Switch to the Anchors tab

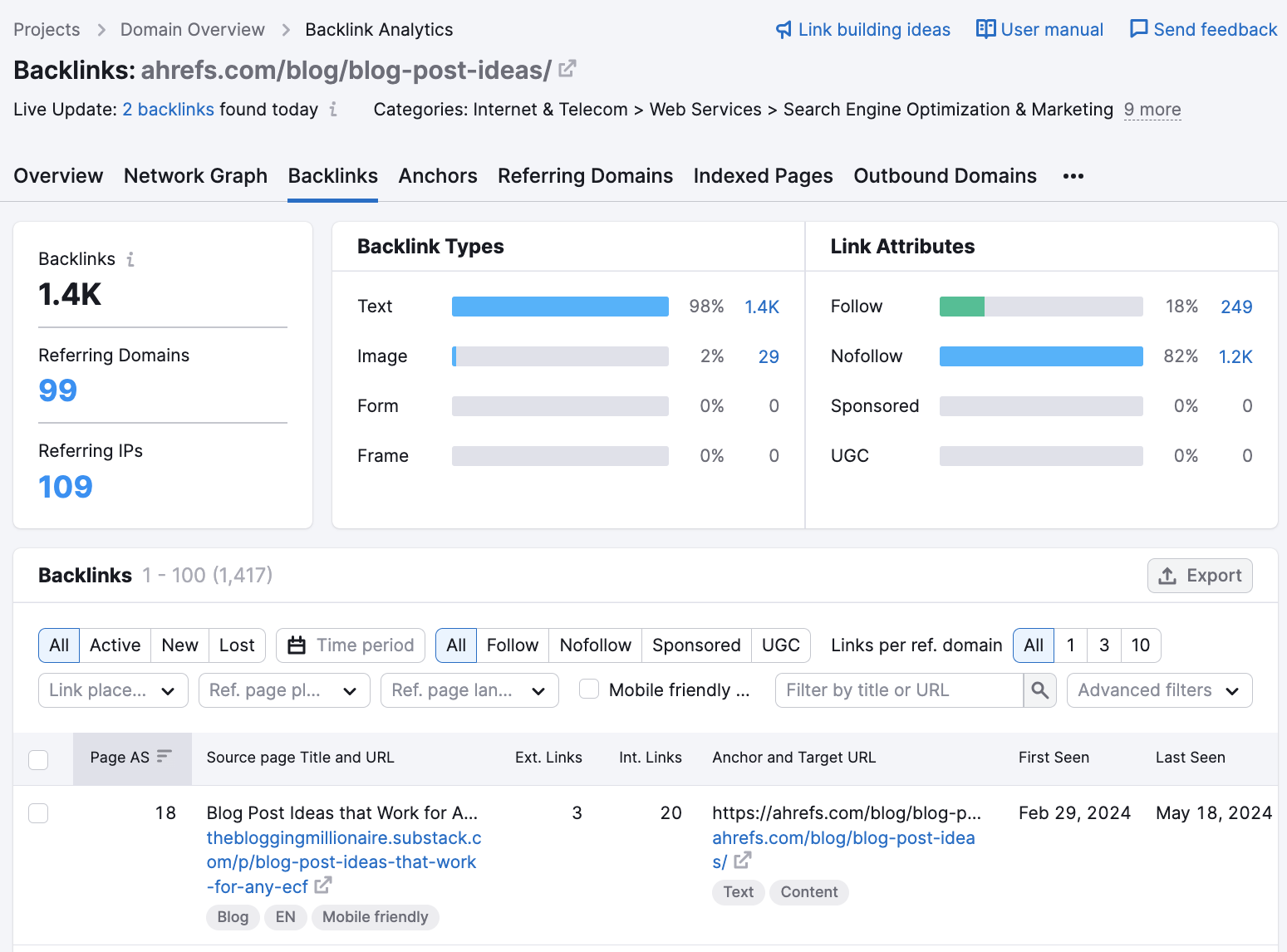coord(438,176)
